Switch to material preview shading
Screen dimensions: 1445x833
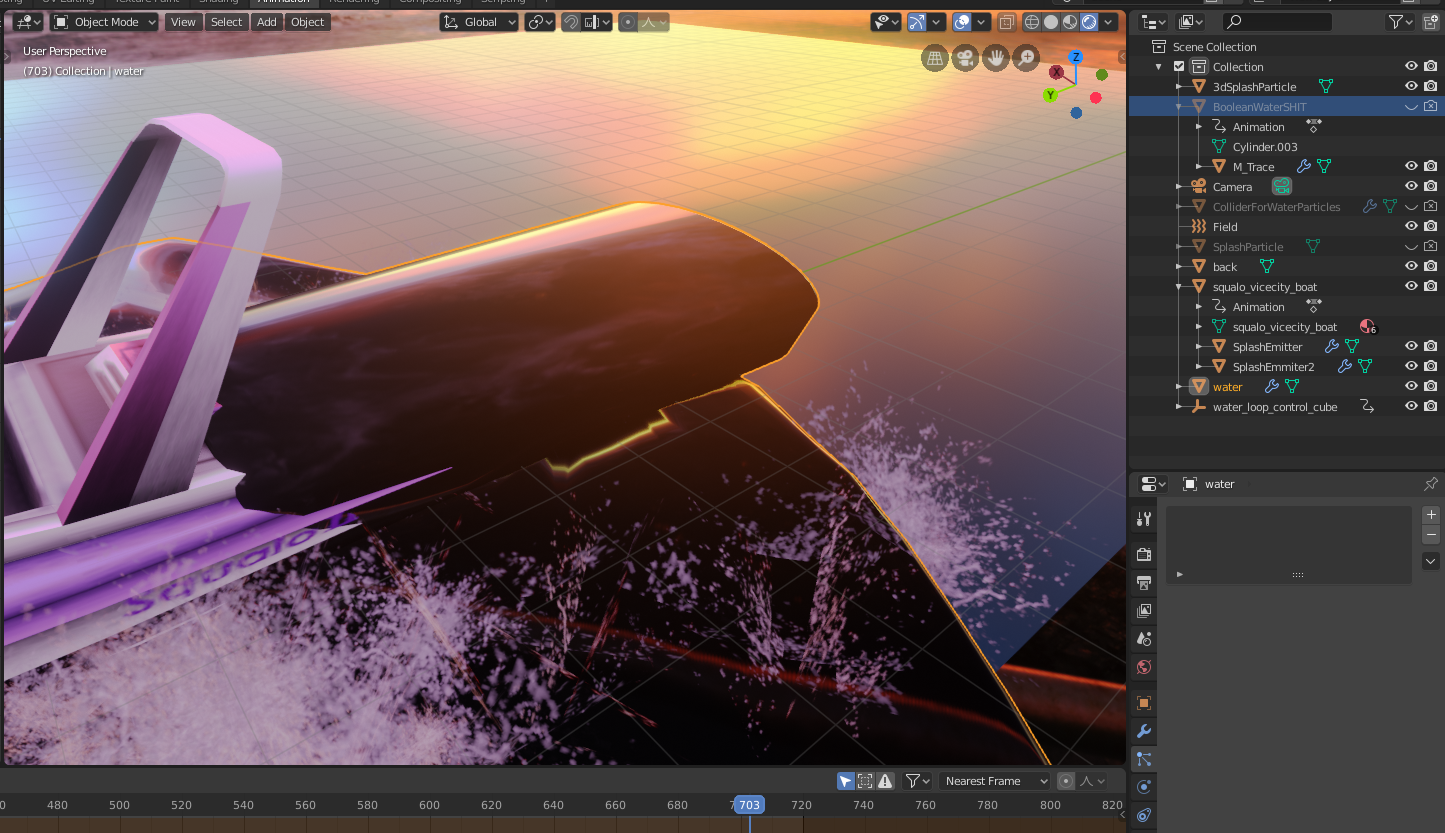coord(1071,22)
